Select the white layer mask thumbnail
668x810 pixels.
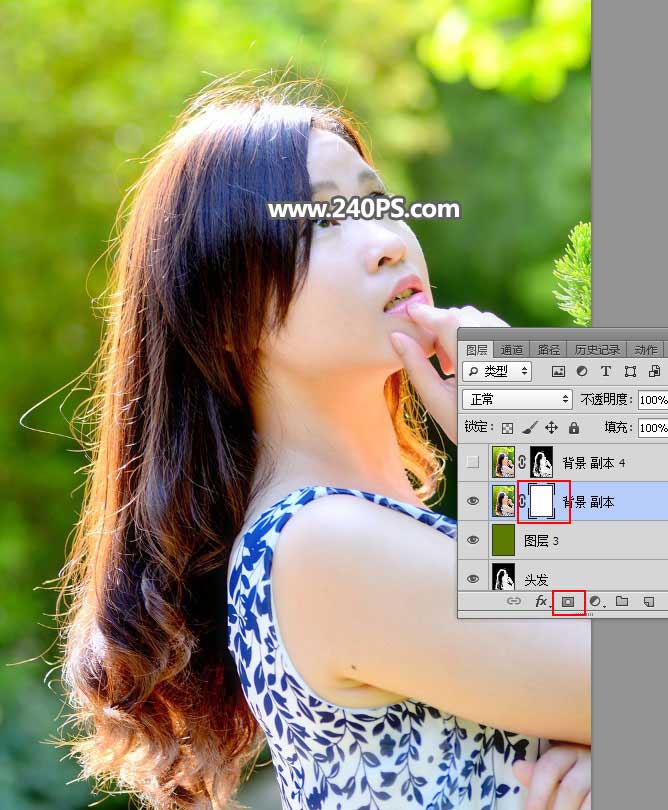click(542, 502)
